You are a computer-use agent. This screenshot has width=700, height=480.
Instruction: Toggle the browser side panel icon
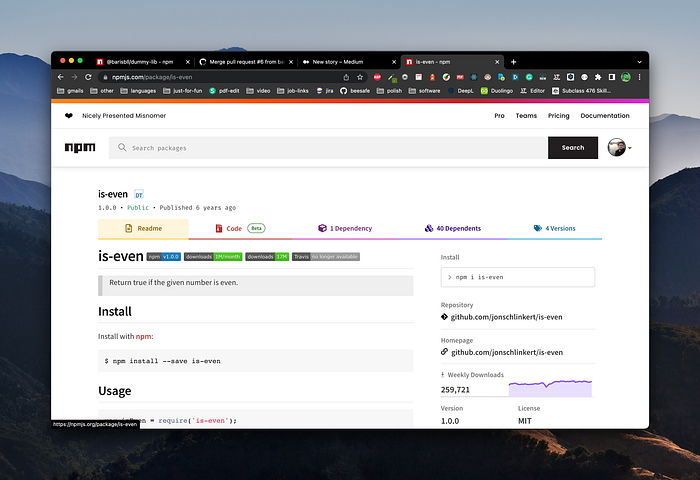[x=612, y=77]
